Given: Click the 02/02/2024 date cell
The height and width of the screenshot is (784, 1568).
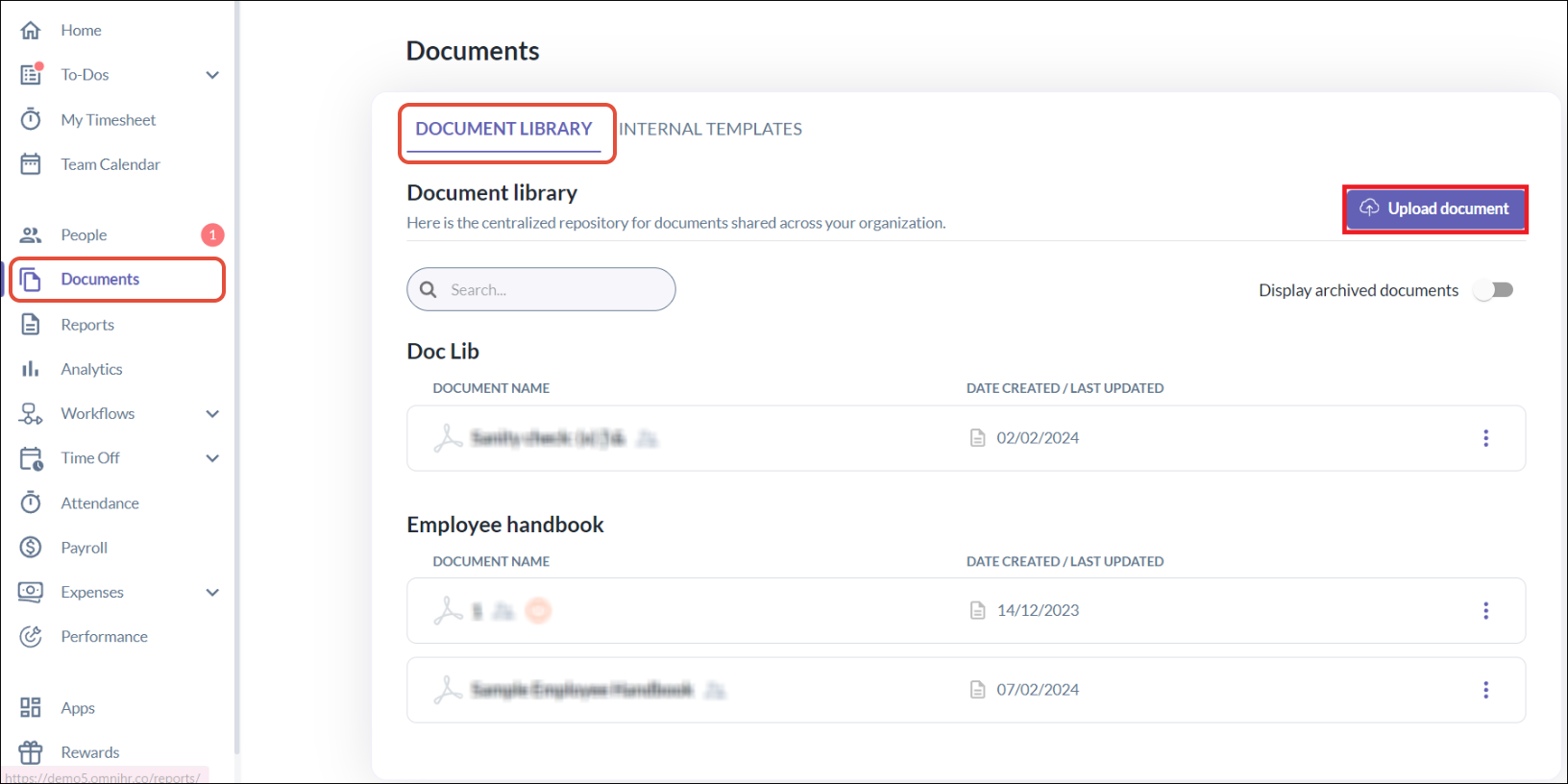Looking at the screenshot, I should [1038, 438].
